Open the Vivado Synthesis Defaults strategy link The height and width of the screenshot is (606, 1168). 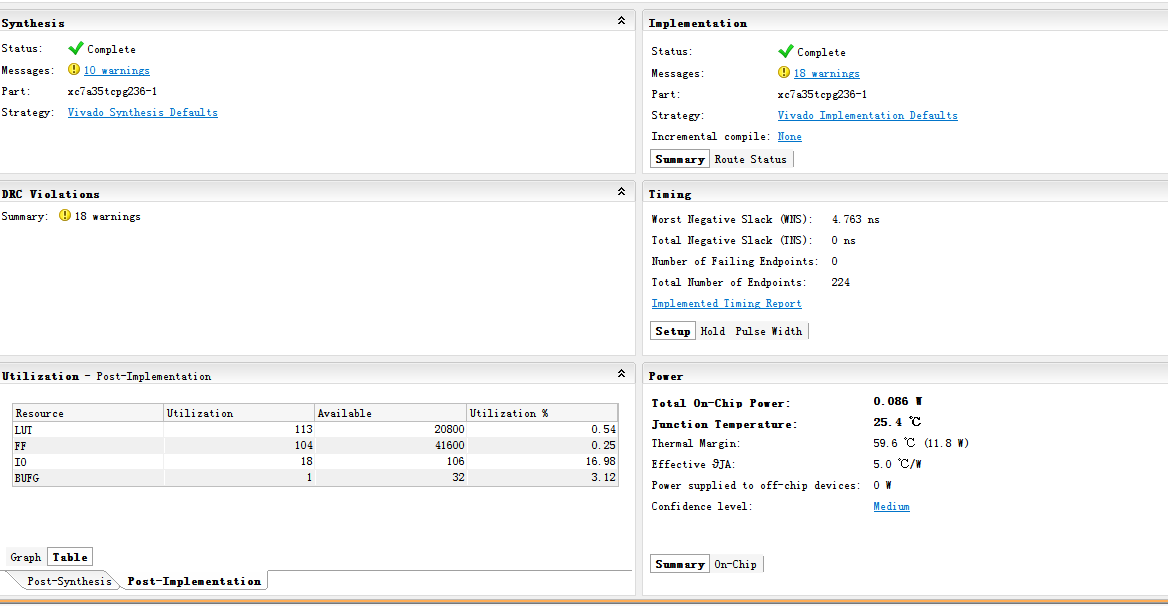pos(142,113)
